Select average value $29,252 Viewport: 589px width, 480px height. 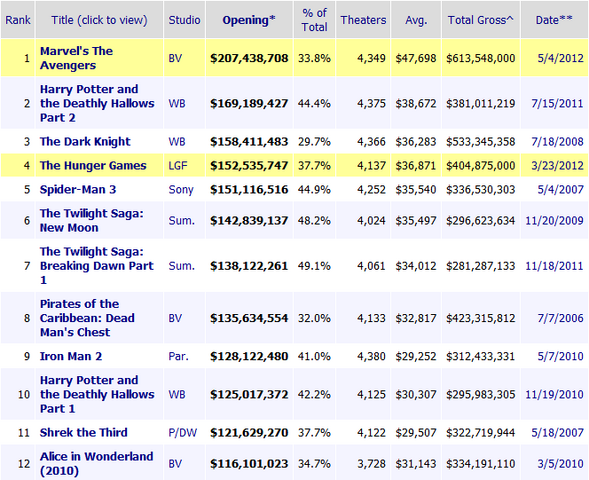416,357
